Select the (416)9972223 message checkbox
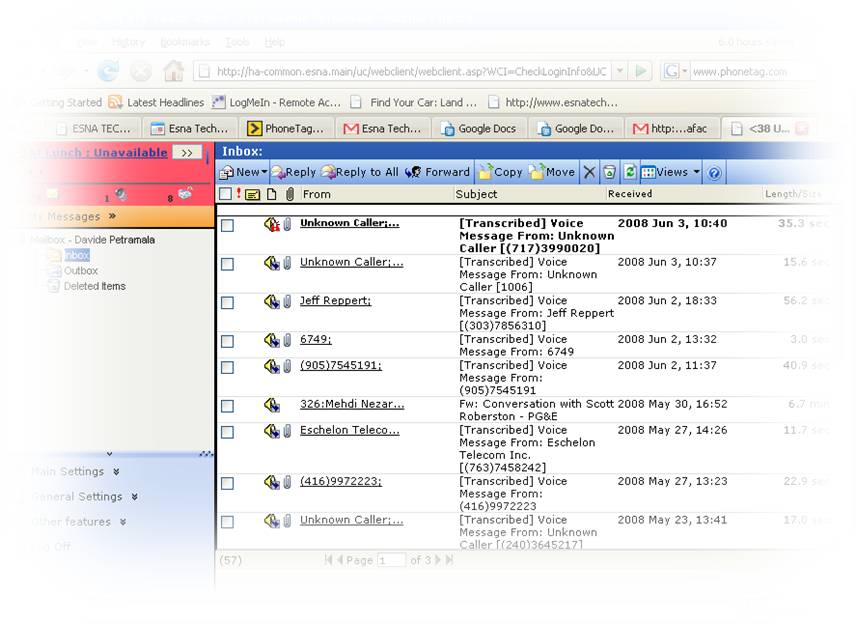857x625 pixels. (x=227, y=484)
